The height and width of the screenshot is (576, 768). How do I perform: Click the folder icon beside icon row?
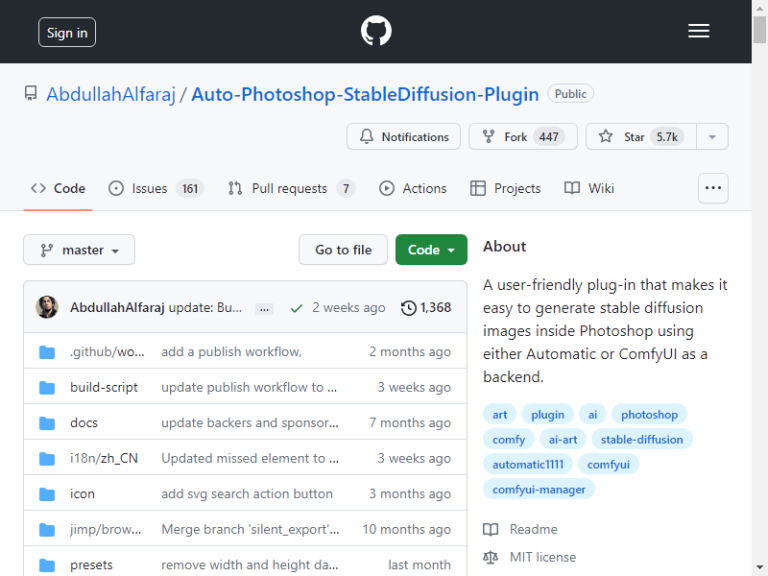47,494
